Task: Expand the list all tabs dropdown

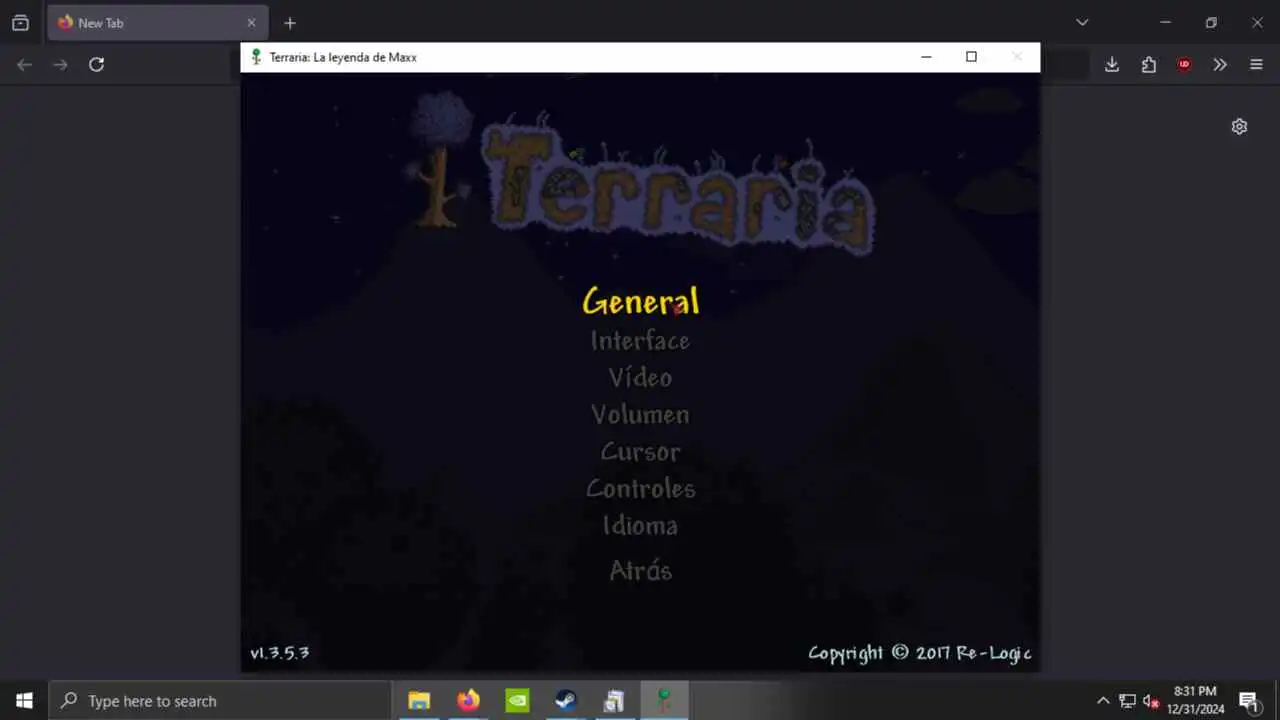Action: (1082, 23)
